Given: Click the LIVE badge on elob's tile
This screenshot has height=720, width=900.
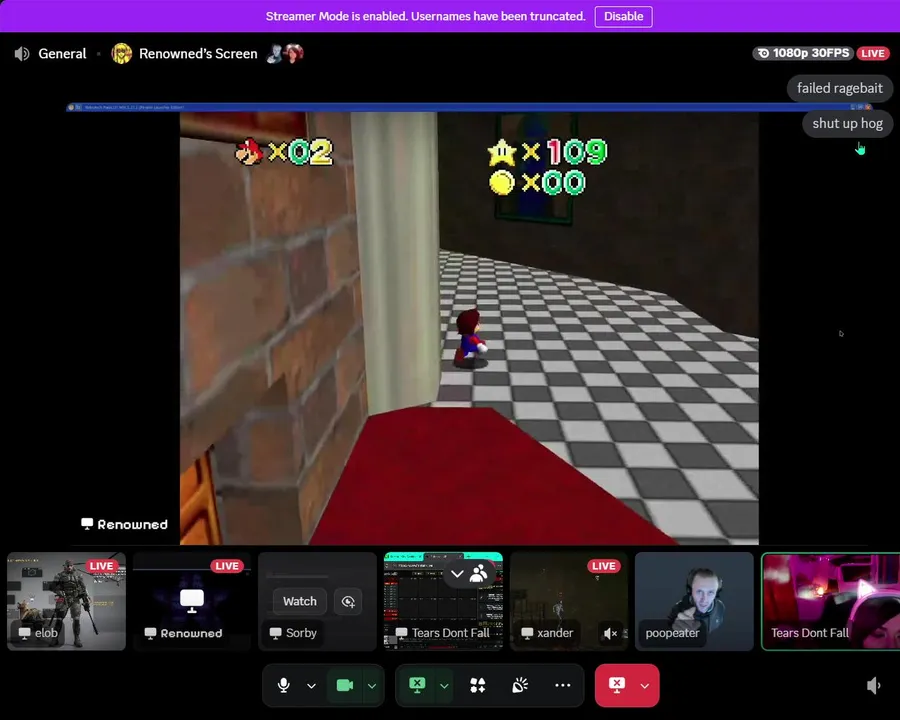Looking at the screenshot, I should 102,566.
